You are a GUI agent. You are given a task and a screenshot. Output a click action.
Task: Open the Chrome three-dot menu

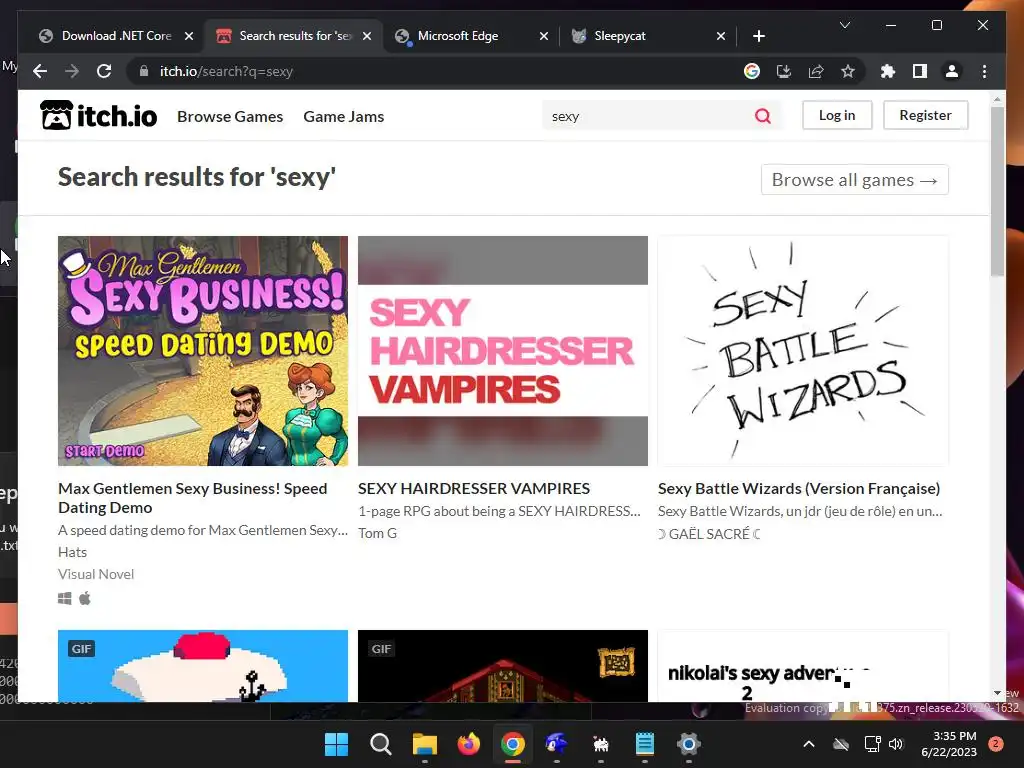point(984,71)
